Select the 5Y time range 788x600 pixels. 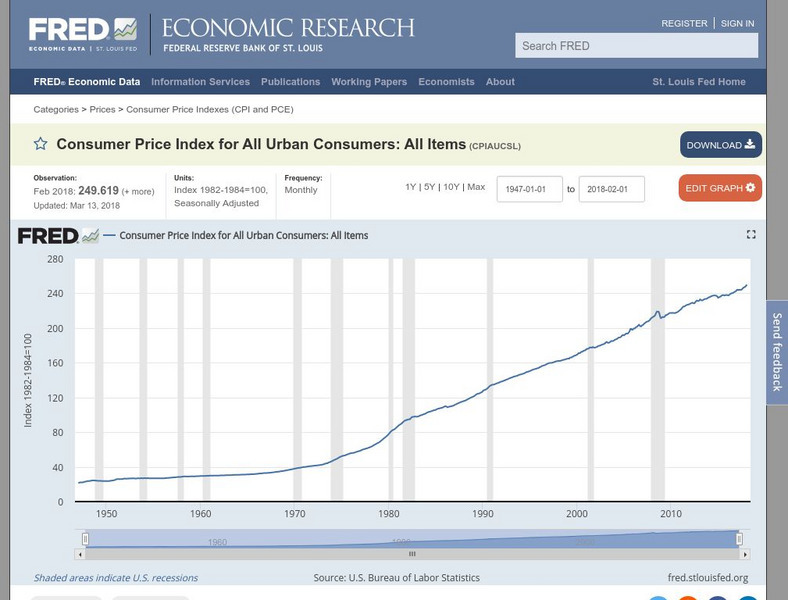430,187
